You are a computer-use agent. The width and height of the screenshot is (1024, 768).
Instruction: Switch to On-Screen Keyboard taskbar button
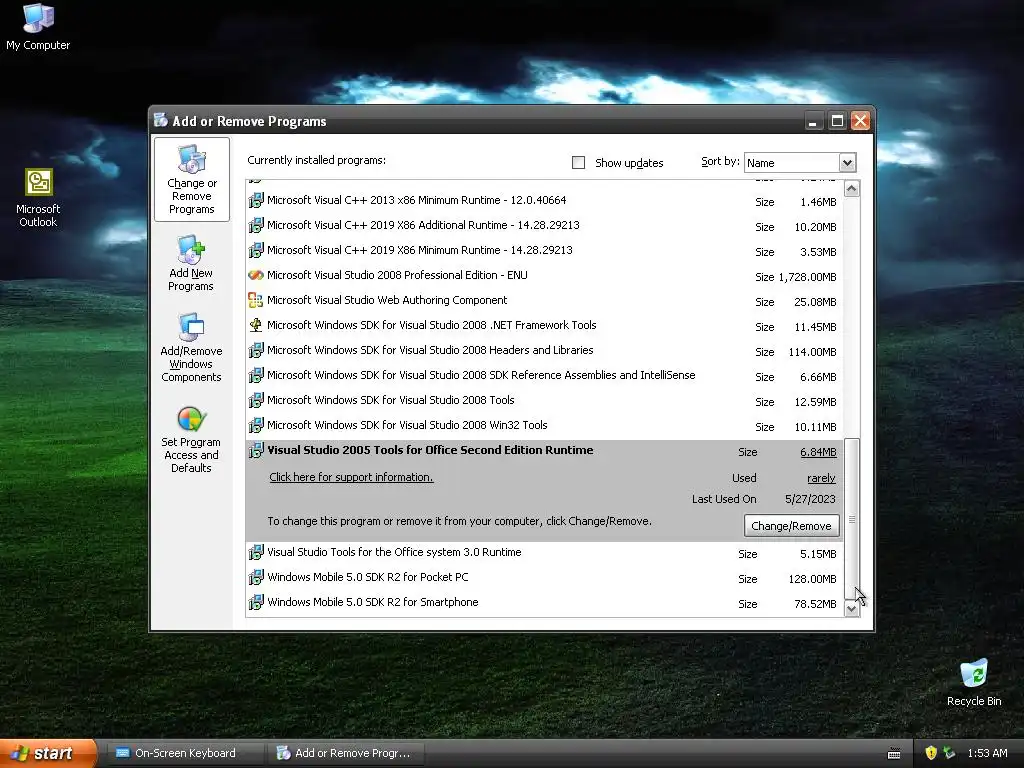pyautogui.click(x=185, y=753)
